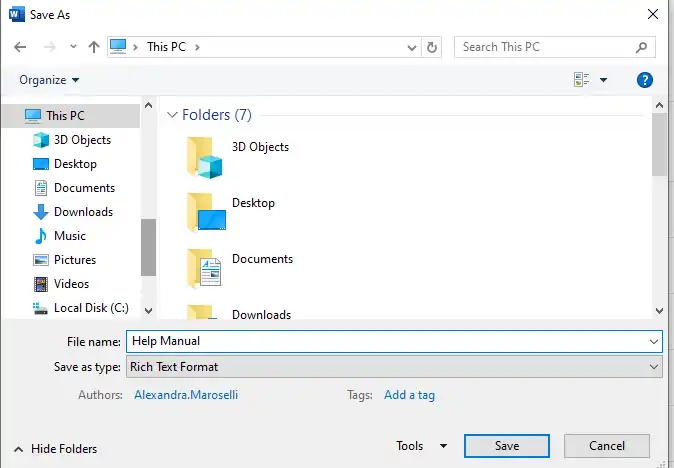The image size is (674, 468).
Task: Open Save as type Rich Text Format dropdown
Action: click(394, 367)
